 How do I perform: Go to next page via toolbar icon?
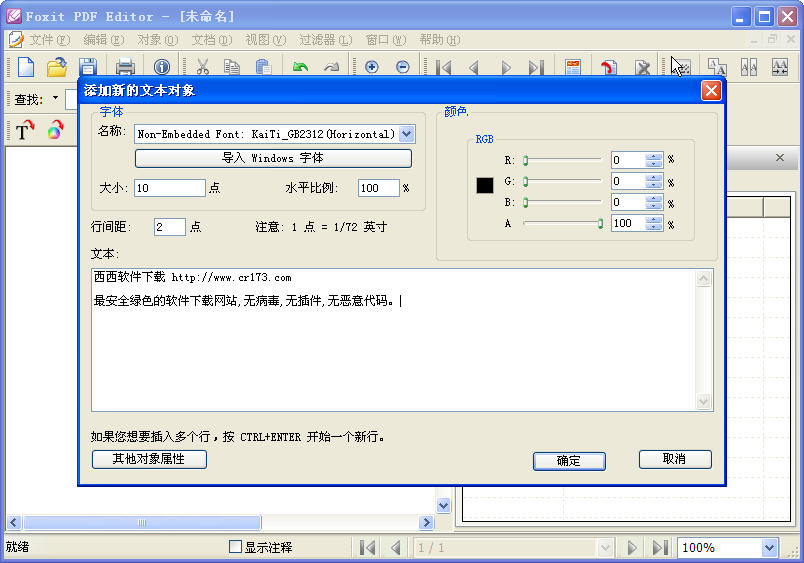506,67
